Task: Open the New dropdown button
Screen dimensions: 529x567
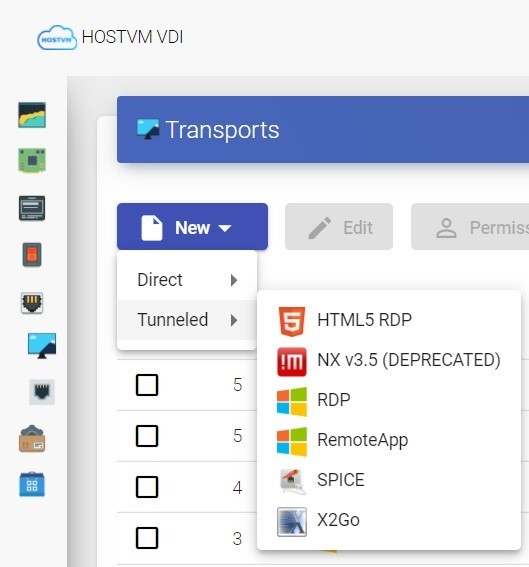Action: coord(192,227)
